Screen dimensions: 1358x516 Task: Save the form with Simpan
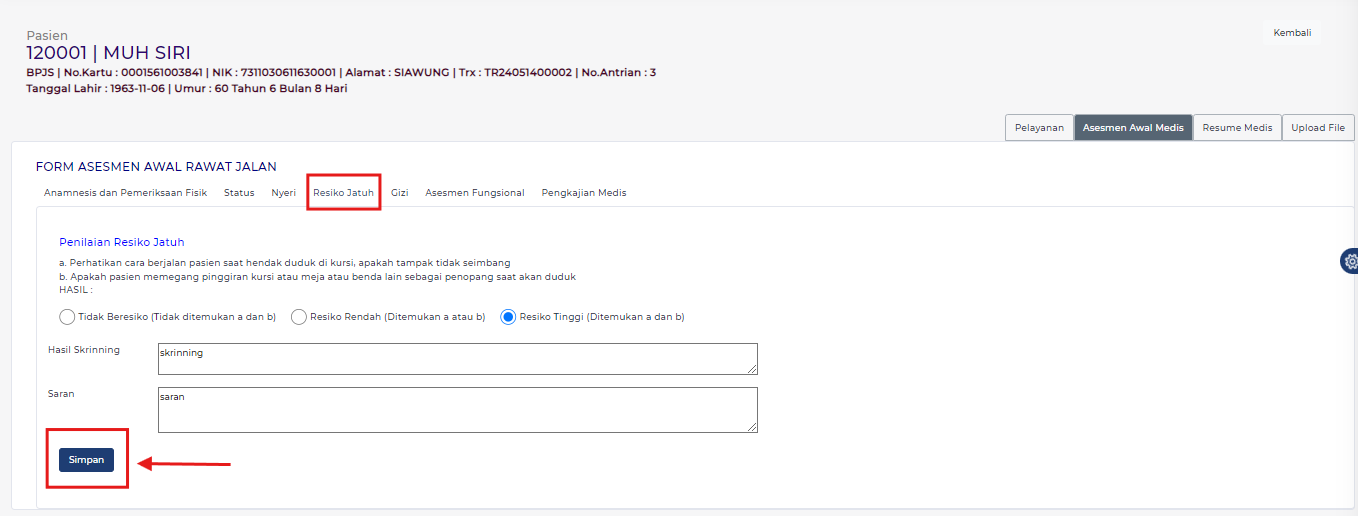pyautogui.click(x=86, y=460)
